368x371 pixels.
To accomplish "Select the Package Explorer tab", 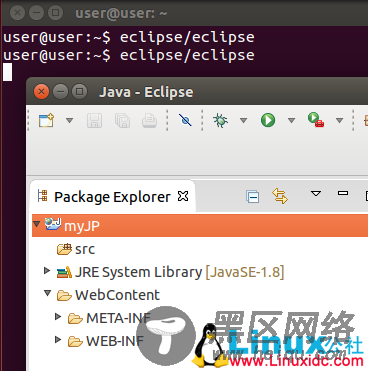I will pos(113,197).
